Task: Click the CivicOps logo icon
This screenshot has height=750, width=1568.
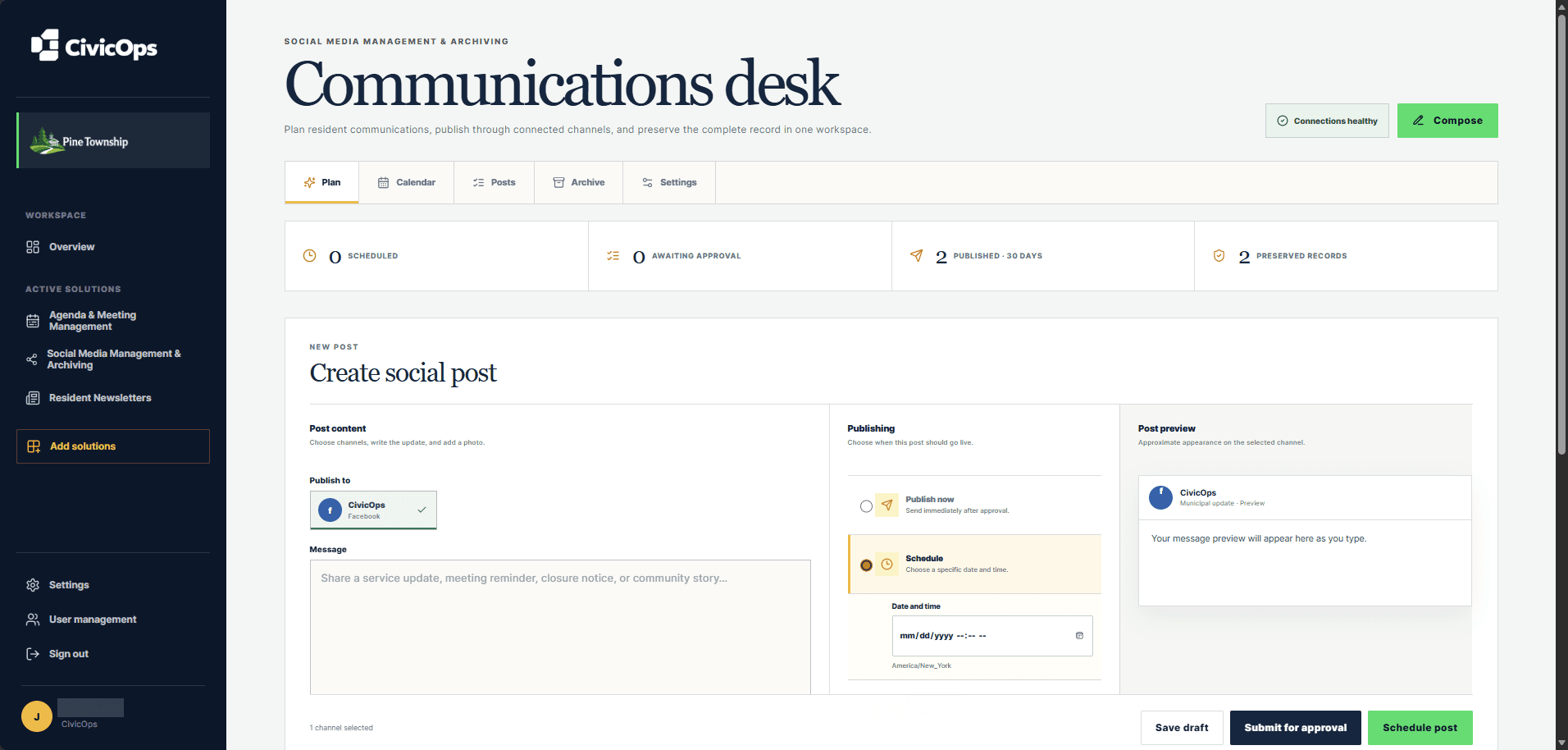Action: click(x=45, y=45)
